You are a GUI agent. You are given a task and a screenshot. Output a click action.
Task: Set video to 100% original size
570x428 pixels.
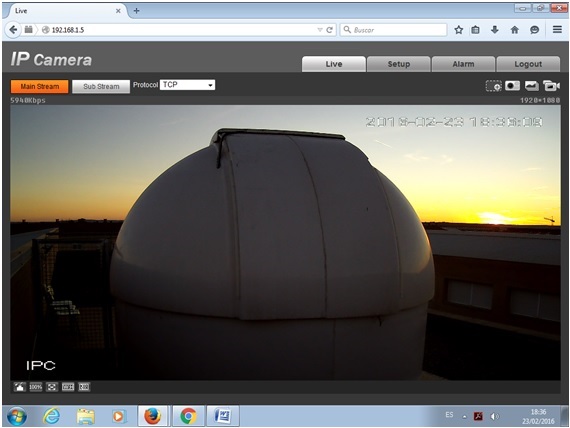tap(36, 387)
